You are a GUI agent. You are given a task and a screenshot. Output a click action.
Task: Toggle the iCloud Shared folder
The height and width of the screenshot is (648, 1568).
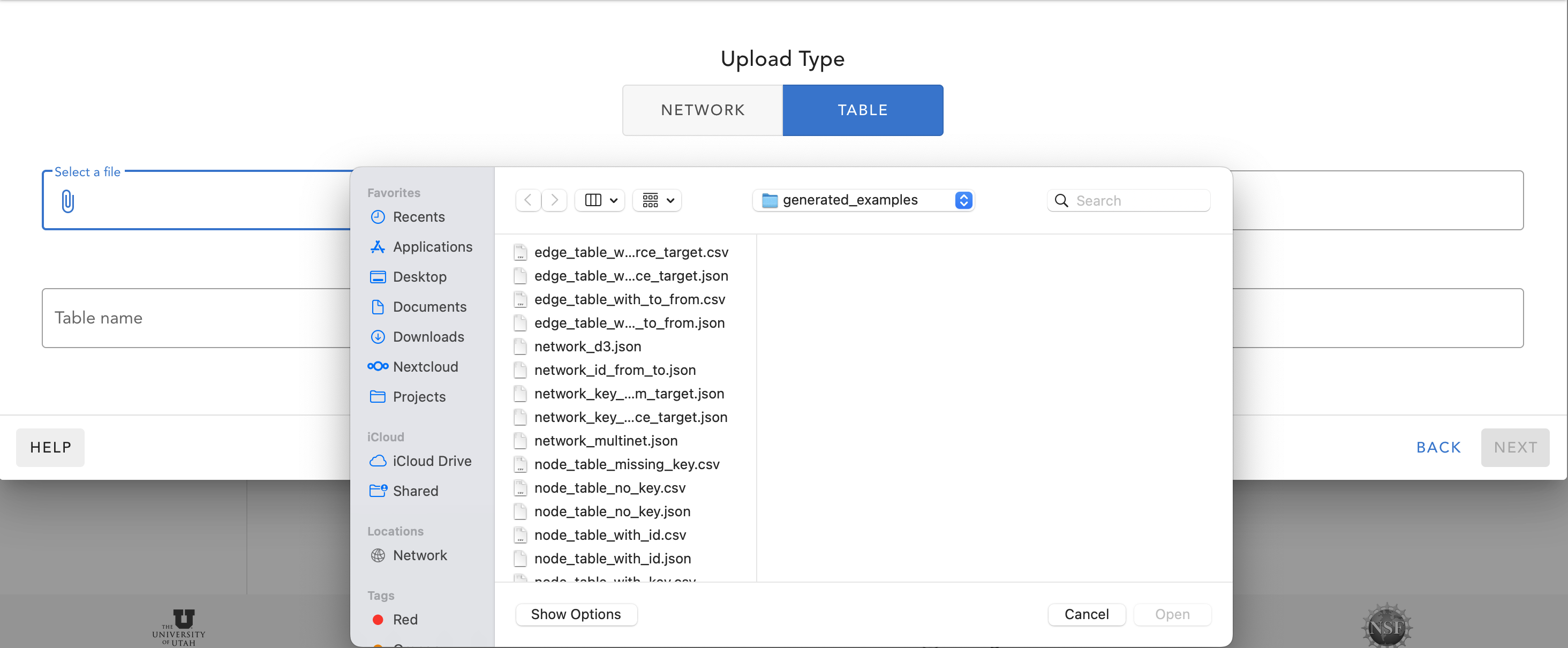coord(415,491)
